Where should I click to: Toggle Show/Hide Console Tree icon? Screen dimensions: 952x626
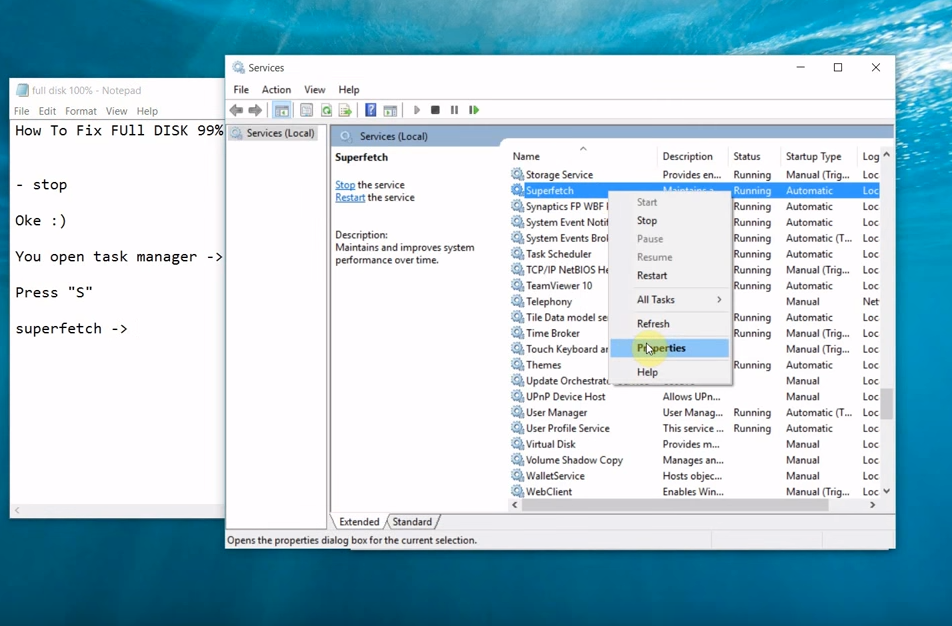point(282,110)
